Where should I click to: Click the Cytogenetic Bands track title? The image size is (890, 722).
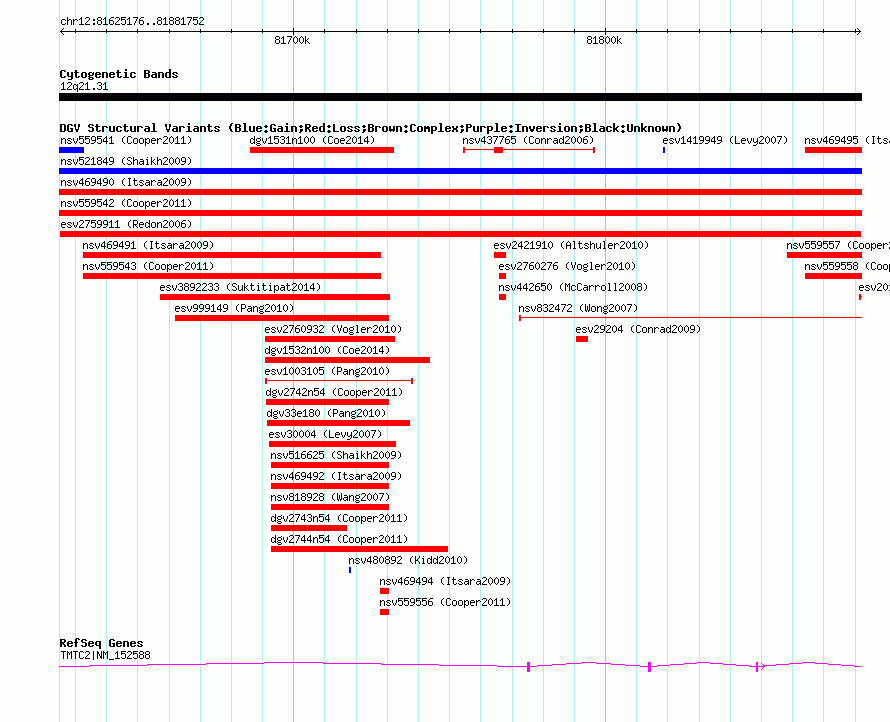point(119,74)
